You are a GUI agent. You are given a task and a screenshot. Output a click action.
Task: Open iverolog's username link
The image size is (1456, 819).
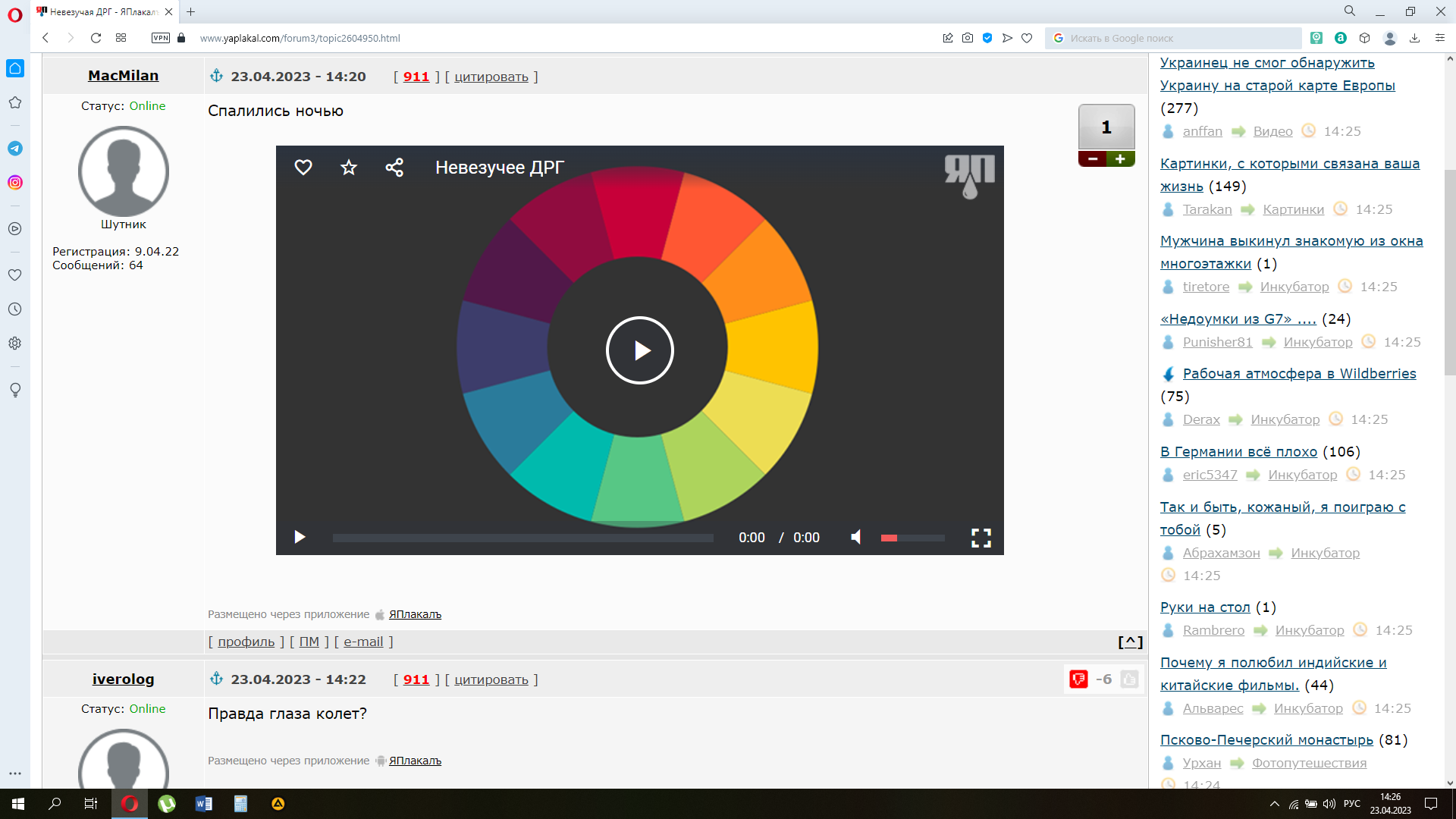click(123, 679)
